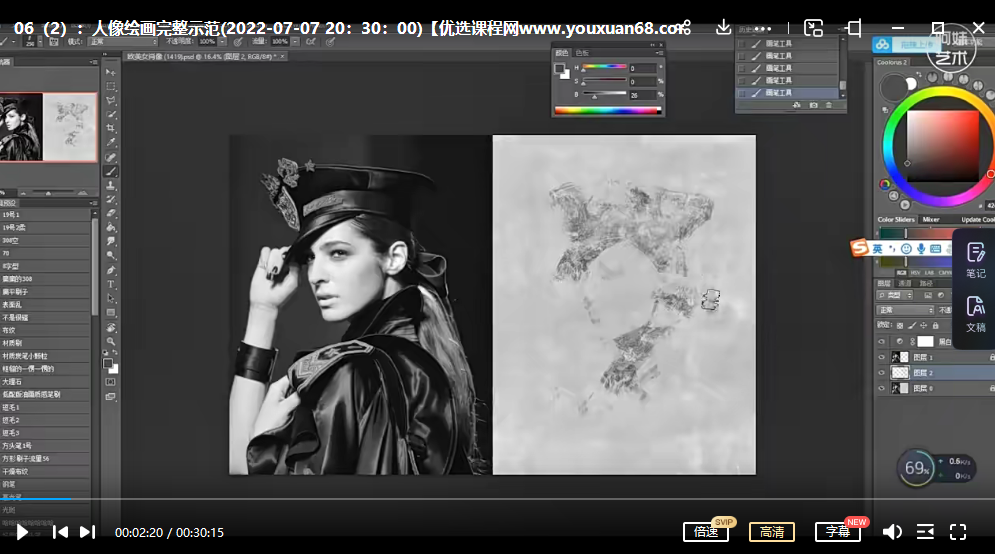
Task: Play the video
Action: coord(22,532)
